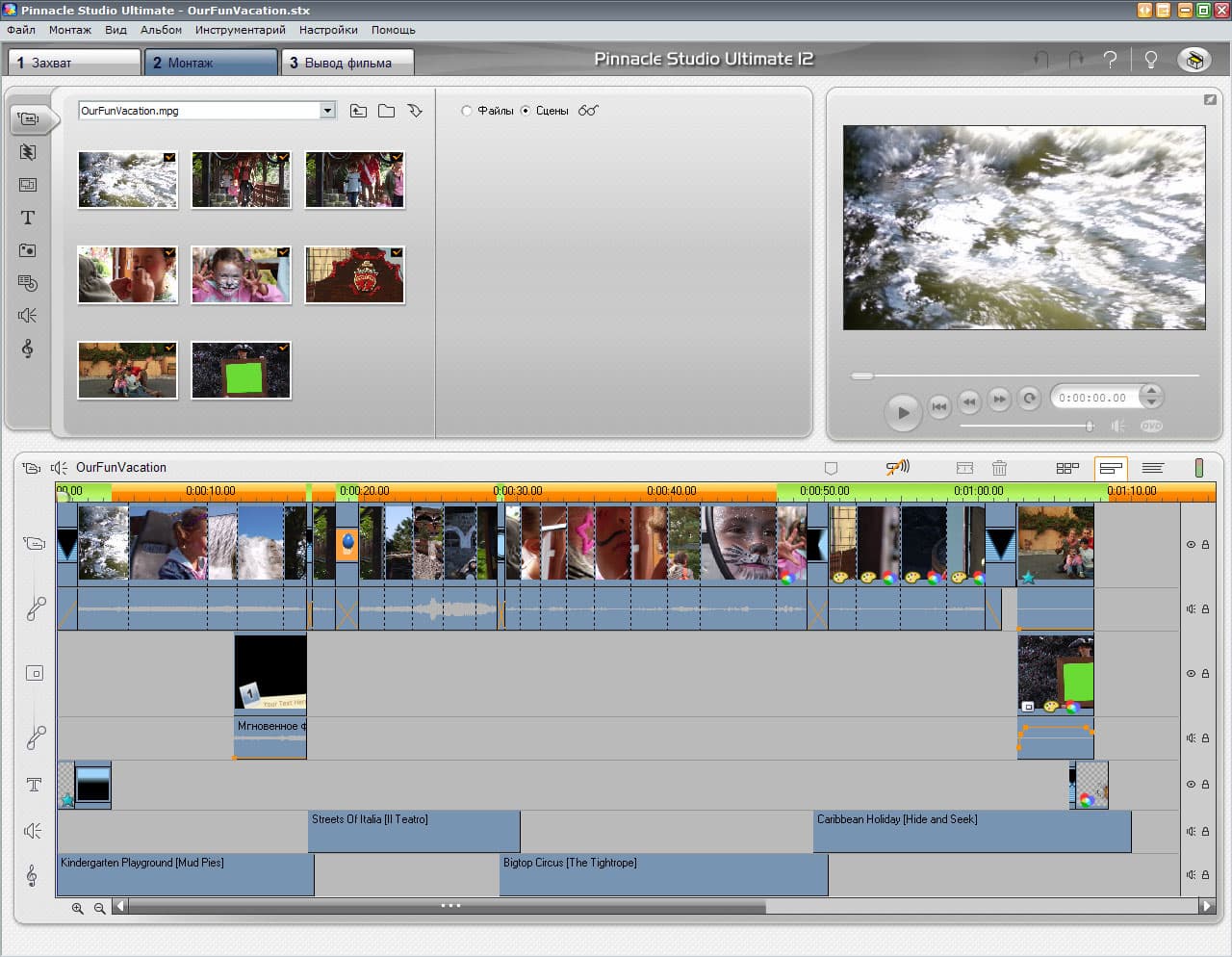Switch to Text list view
Screen dimensions: 1232x957
[1153, 468]
